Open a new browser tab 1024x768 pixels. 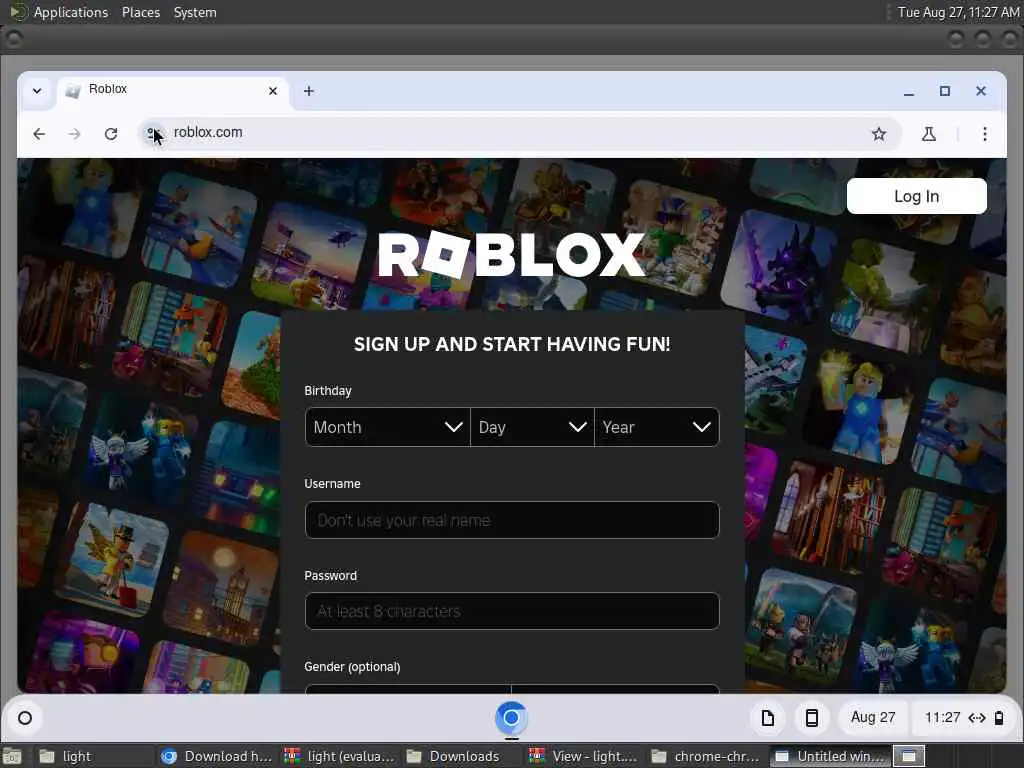pos(309,91)
